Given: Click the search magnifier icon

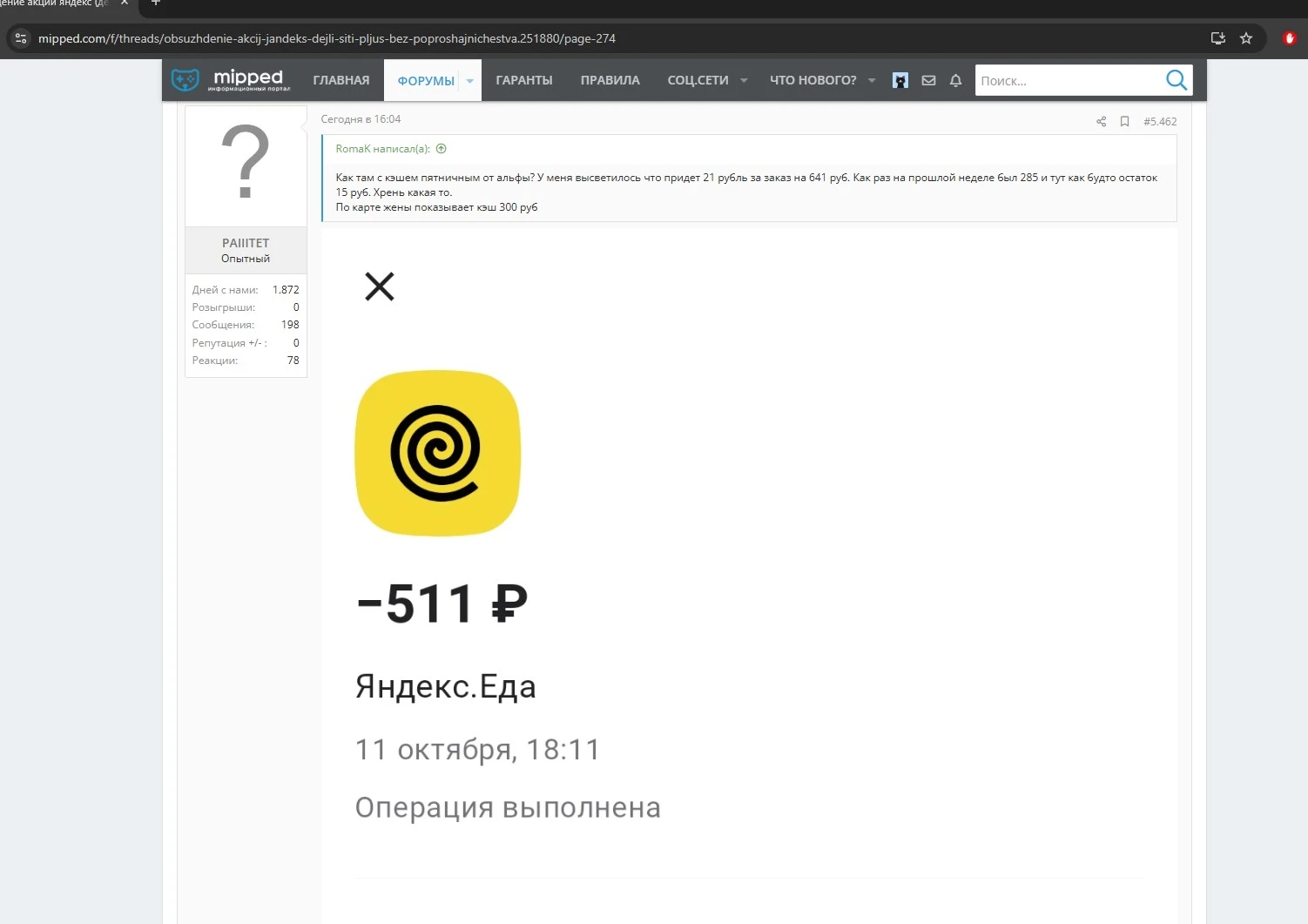Looking at the screenshot, I should pyautogui.click(x=1177, y=80).
